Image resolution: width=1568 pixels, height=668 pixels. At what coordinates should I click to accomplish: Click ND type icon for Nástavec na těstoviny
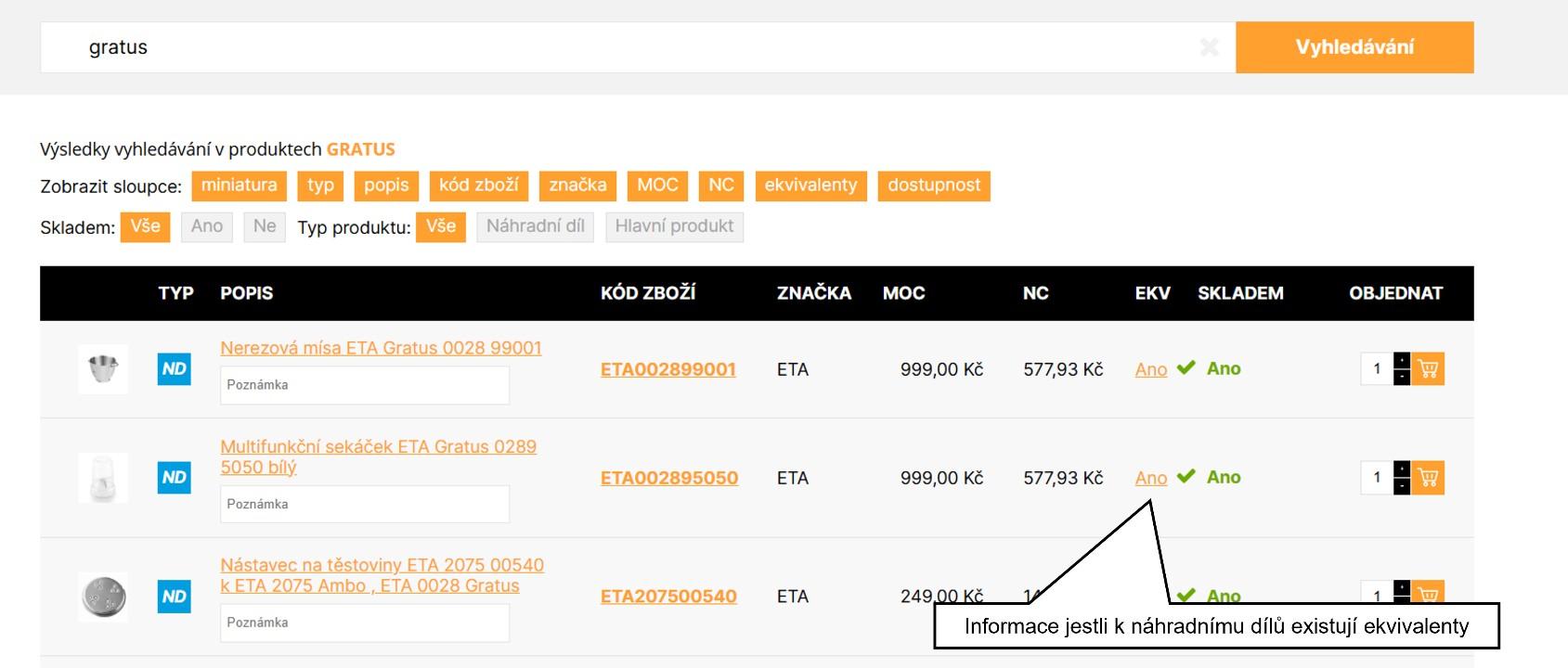pos(175,597)
